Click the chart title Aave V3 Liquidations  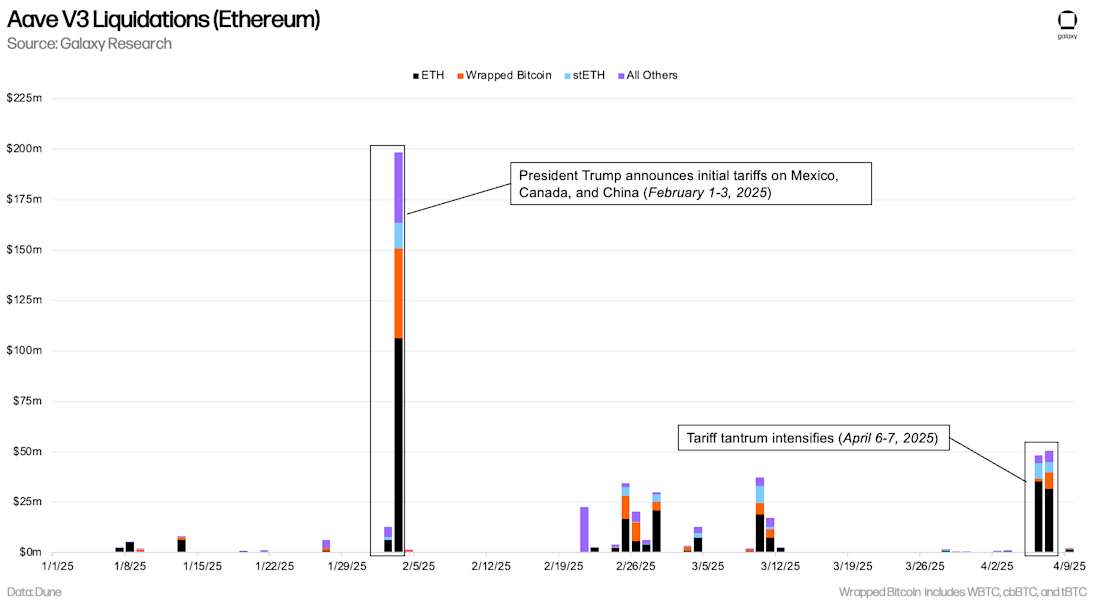[x=163, y=19]
